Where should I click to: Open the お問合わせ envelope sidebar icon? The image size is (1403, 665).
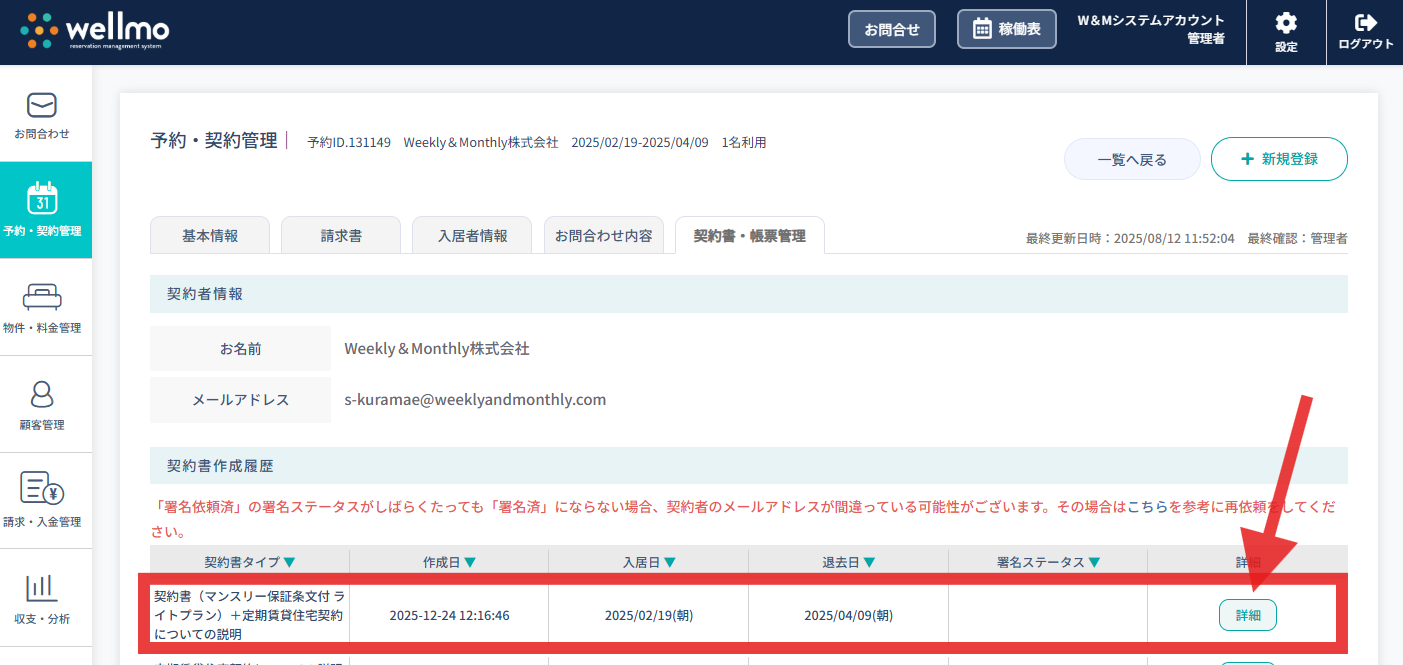pyautogui.click(x=42, y=105)
